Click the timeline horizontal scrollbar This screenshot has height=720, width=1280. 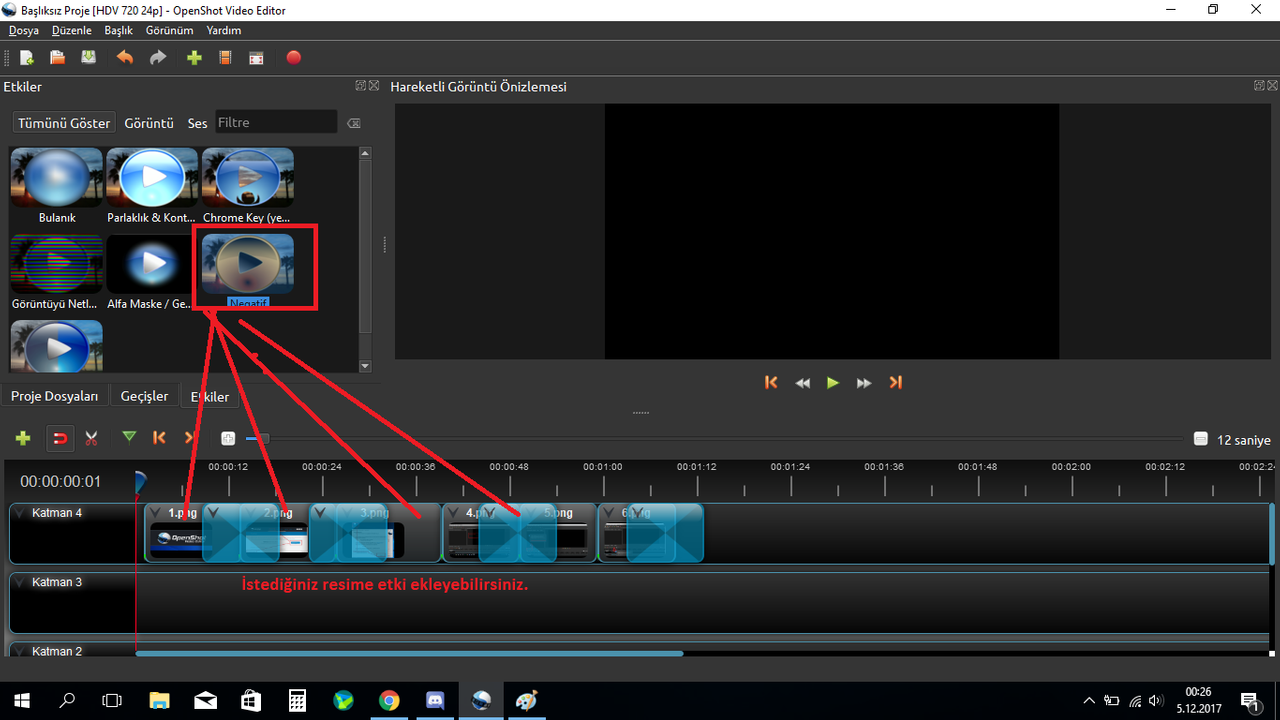[x=409, y=654]
